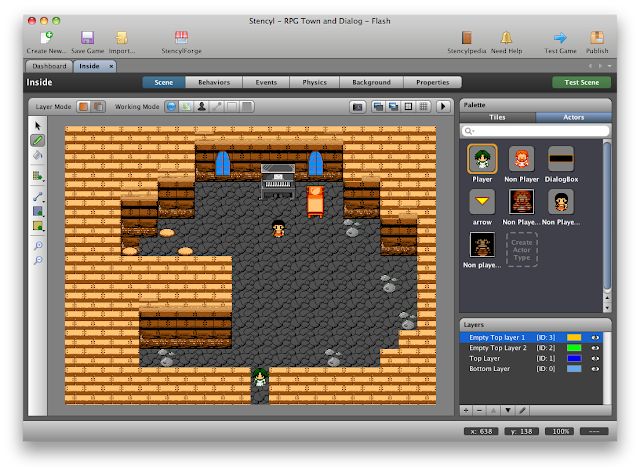Select the gray square working mode icon

[247, 107]
